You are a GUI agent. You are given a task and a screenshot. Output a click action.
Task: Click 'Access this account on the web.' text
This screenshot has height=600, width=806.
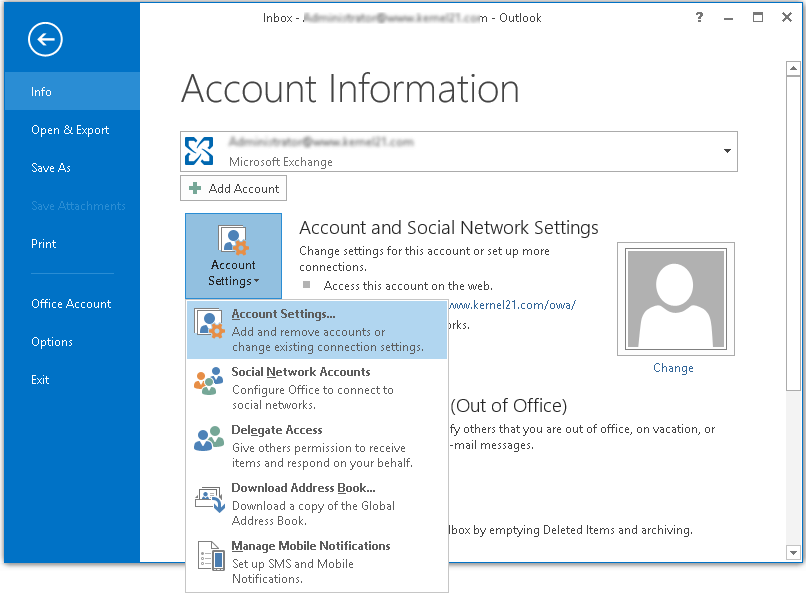click(x=408, y=286)
